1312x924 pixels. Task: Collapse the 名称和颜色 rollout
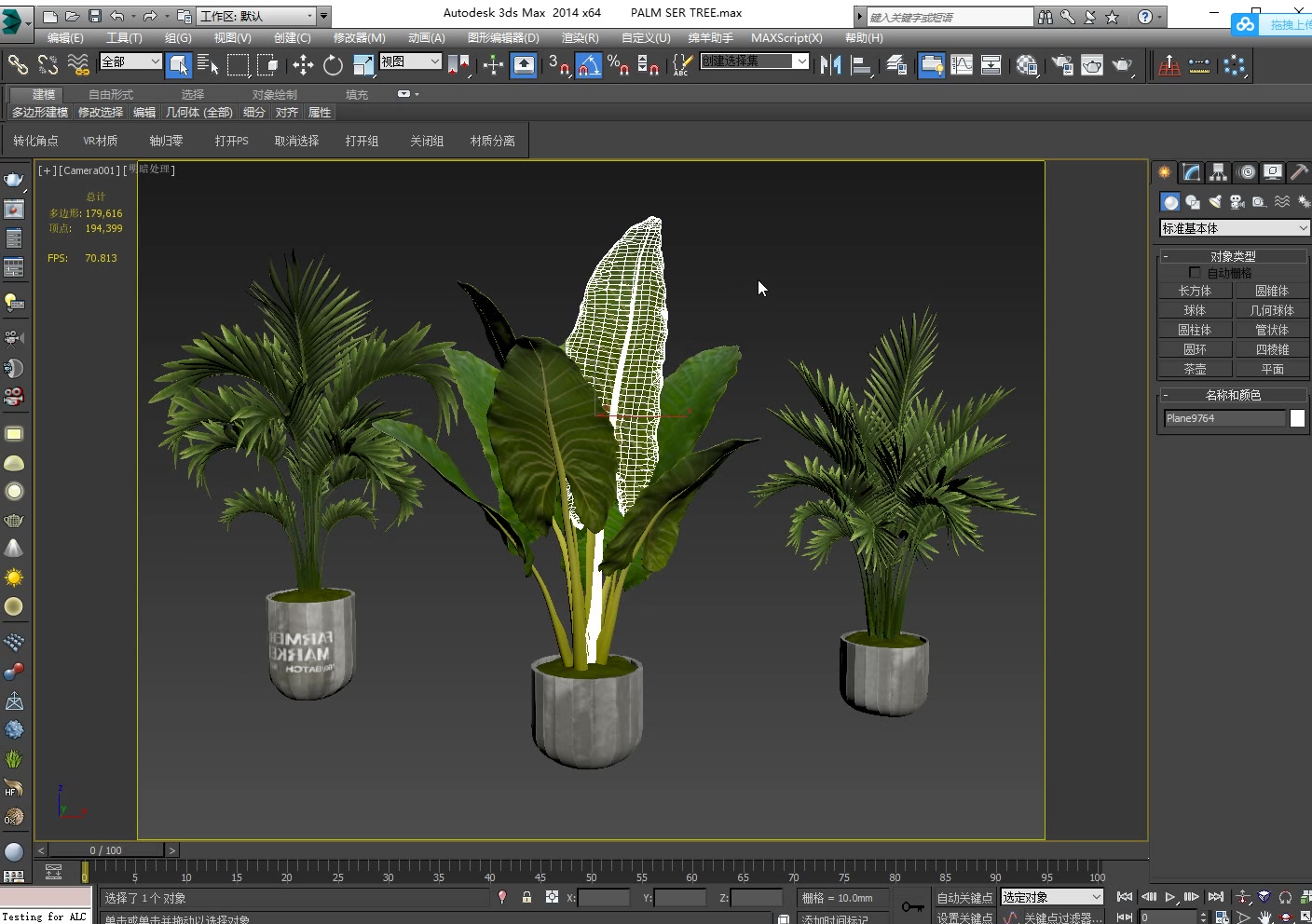(1233, 395)
